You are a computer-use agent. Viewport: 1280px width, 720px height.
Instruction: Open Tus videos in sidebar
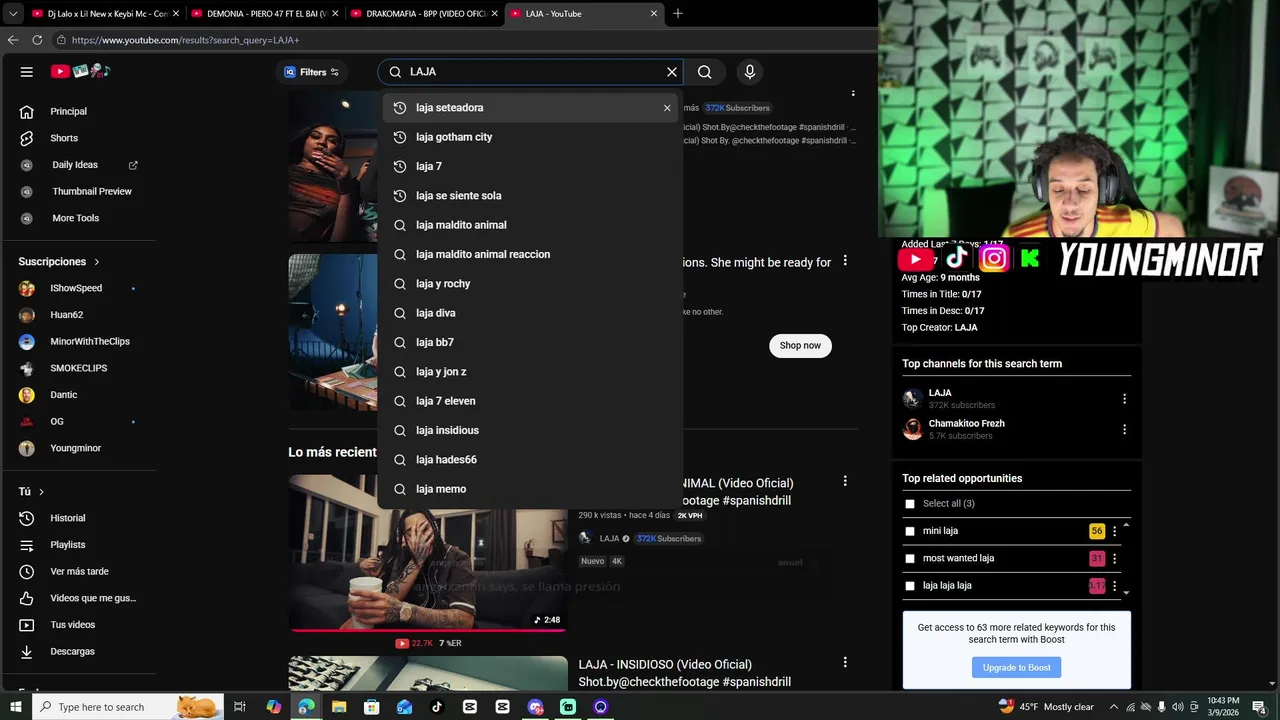(72, 625)
